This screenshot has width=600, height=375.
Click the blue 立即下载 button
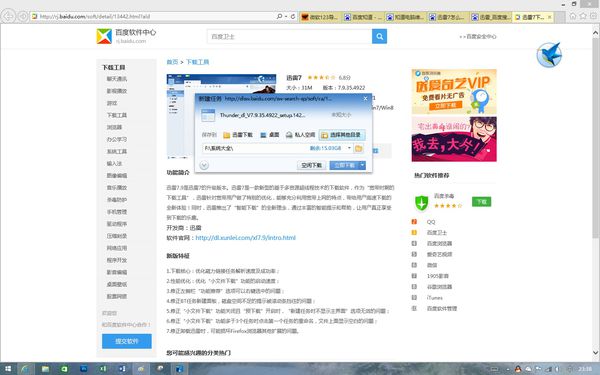[344, 165]
